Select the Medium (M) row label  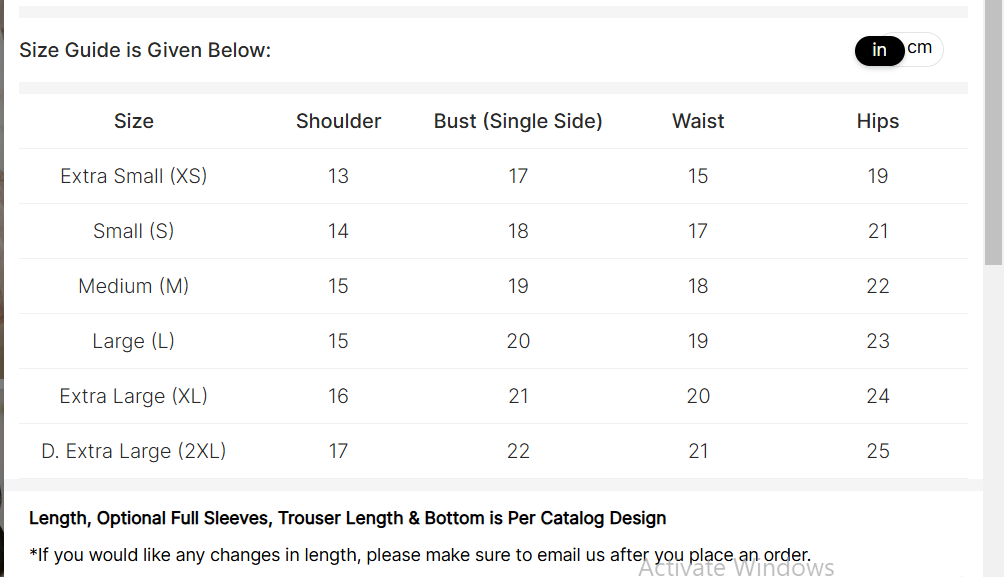pyautogui.click(x=134, y=286)
